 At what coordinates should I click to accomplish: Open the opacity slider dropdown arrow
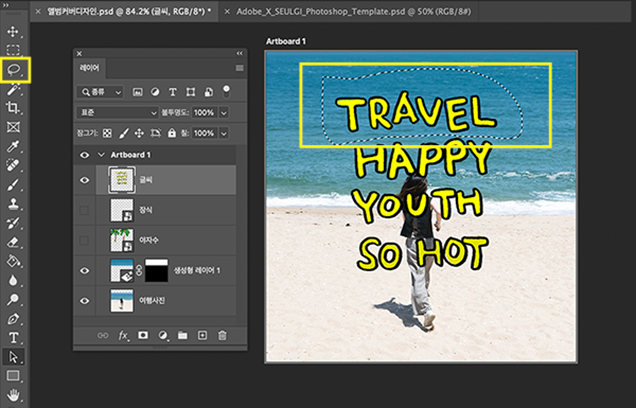(x=224, y=112)
